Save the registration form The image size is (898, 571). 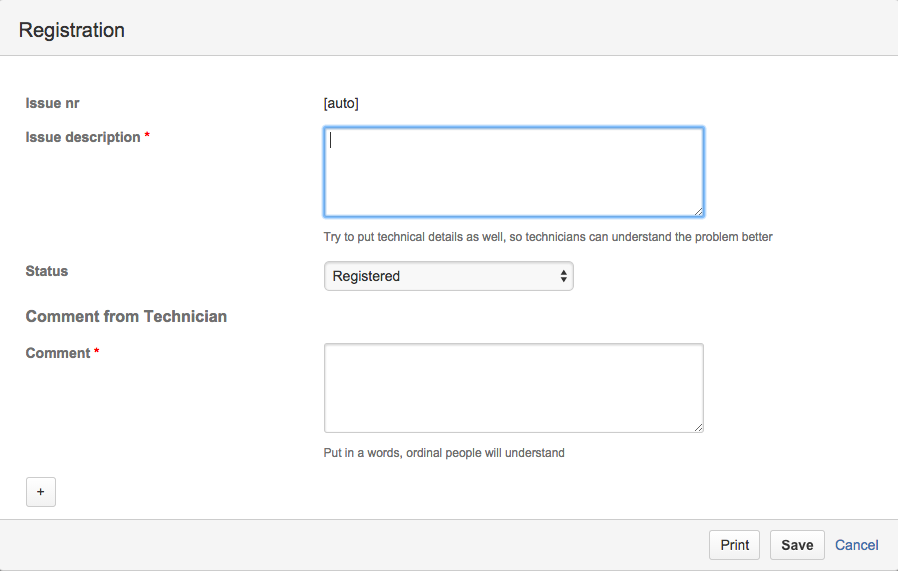tap(797, 545)
